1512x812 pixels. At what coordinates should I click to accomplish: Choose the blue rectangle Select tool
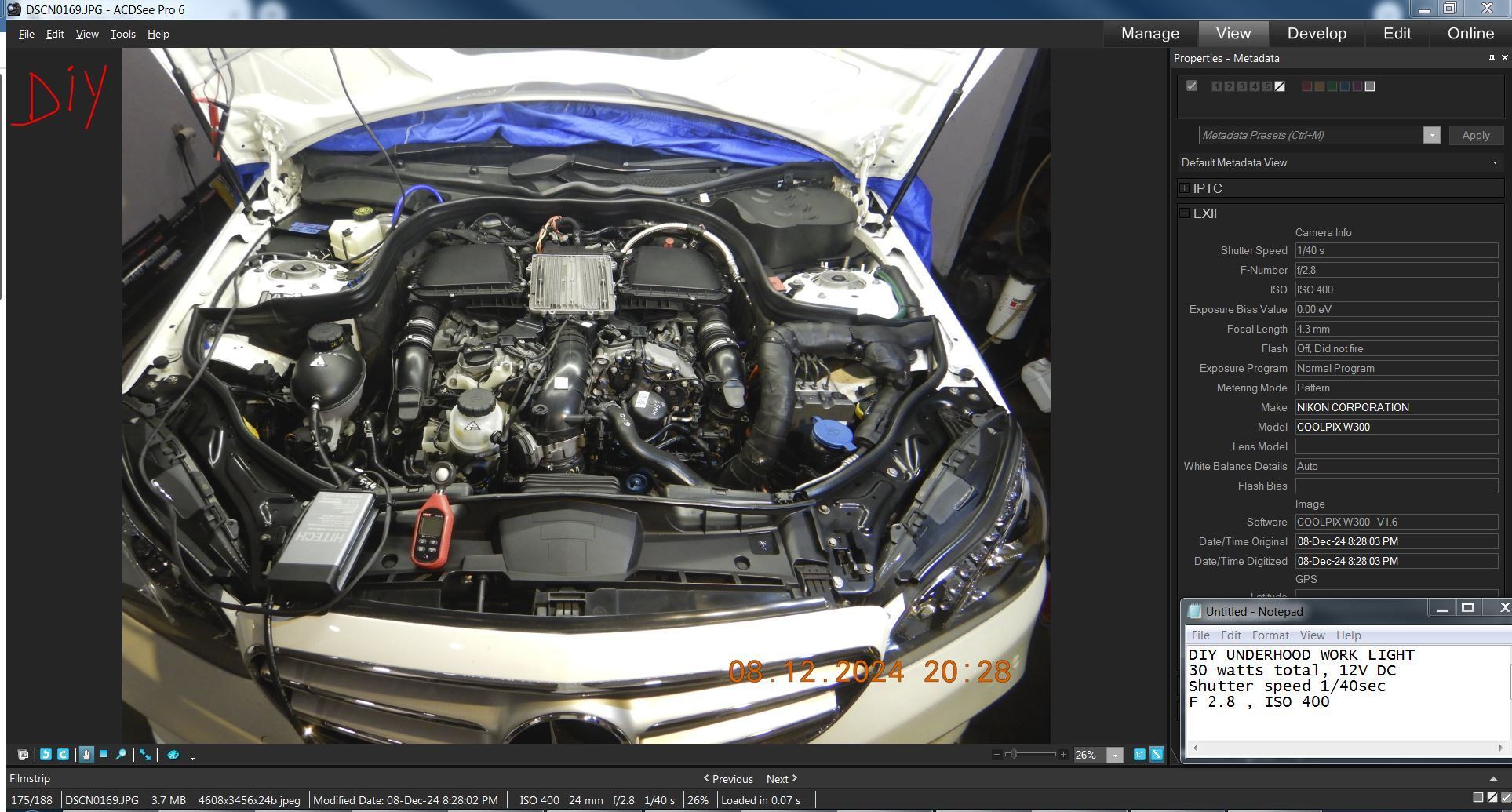[x=104, y=754]
